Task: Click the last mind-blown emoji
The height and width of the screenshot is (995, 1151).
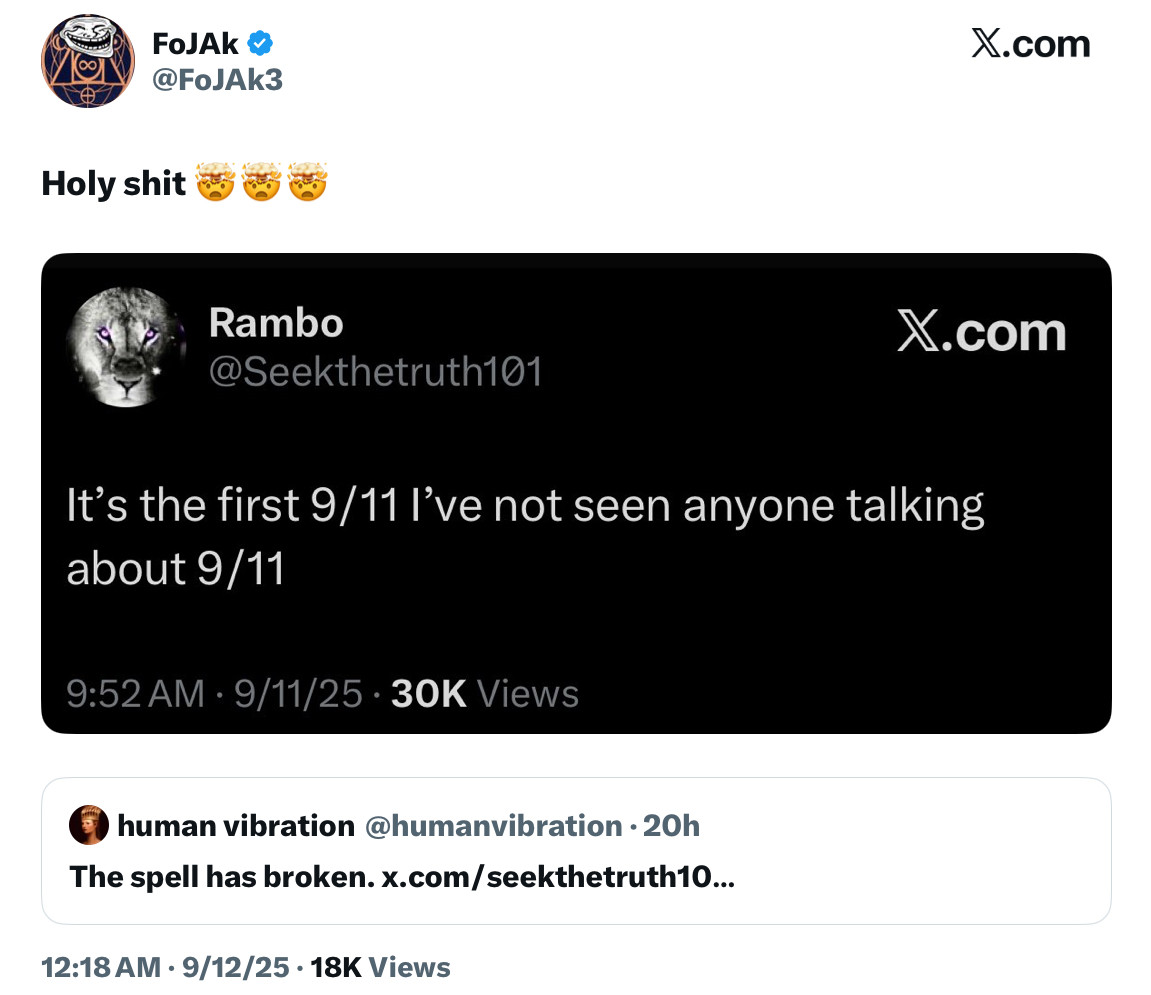Action: click(308, 184)
